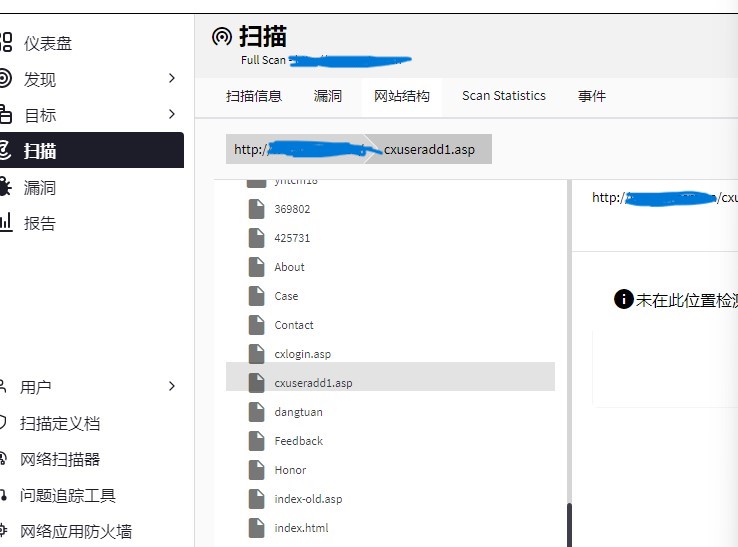The image size is (738, 547).
Task: Open 仪表盘 in the sidebar
Action: [x=48, y=43]
